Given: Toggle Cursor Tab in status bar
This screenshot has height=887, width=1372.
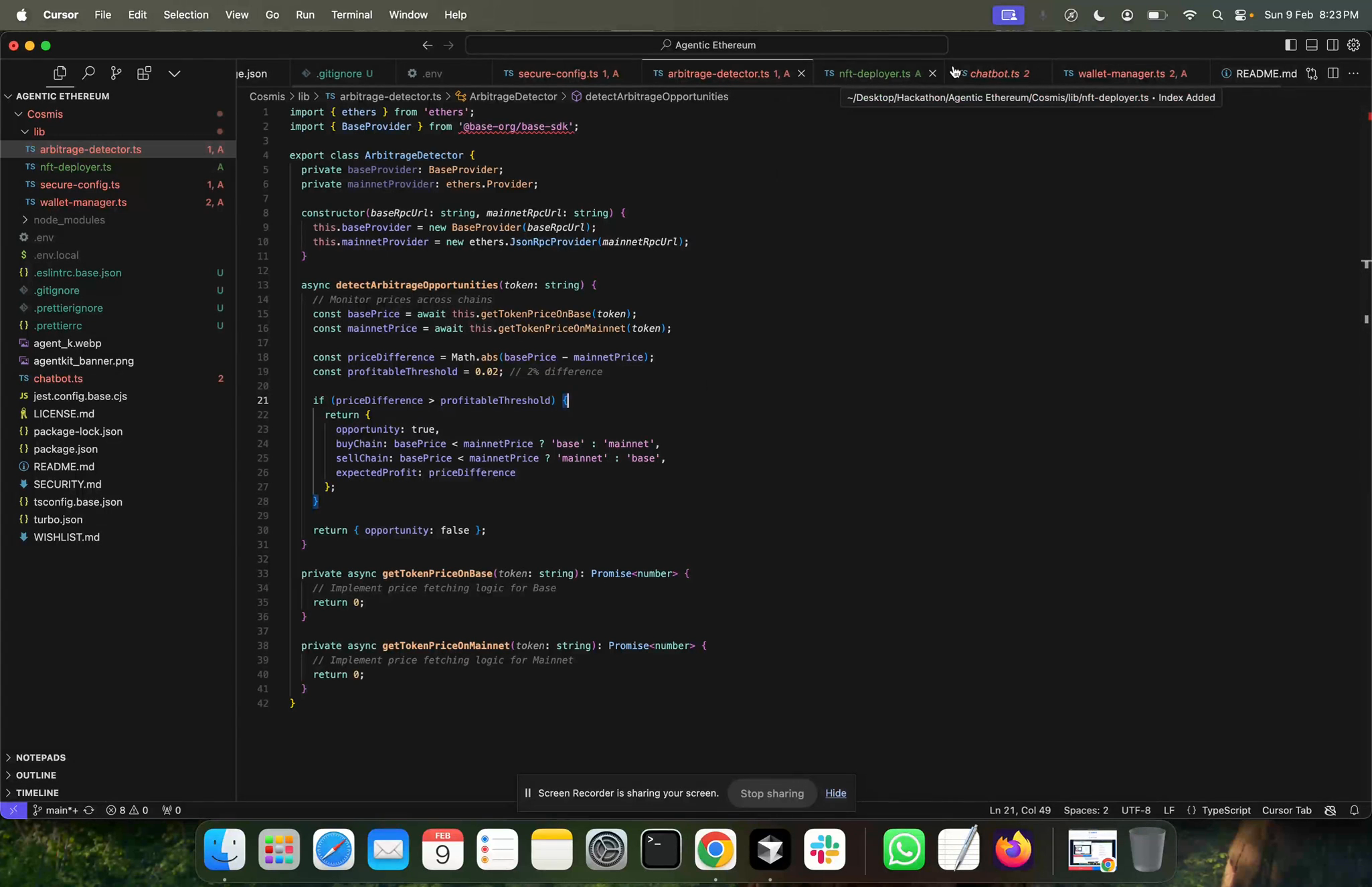Looking at the screenshot, I should pyautogui.click(x=1286, y=810).
